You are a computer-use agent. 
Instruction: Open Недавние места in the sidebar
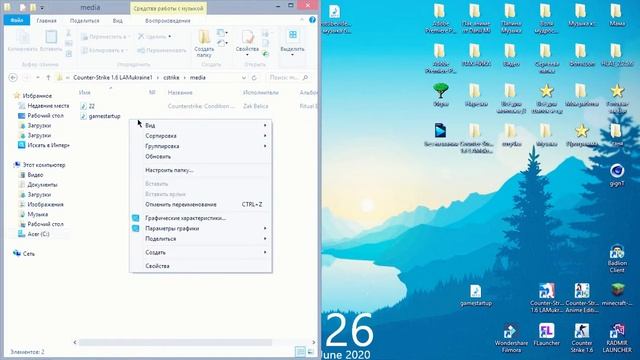coord(44,106)
